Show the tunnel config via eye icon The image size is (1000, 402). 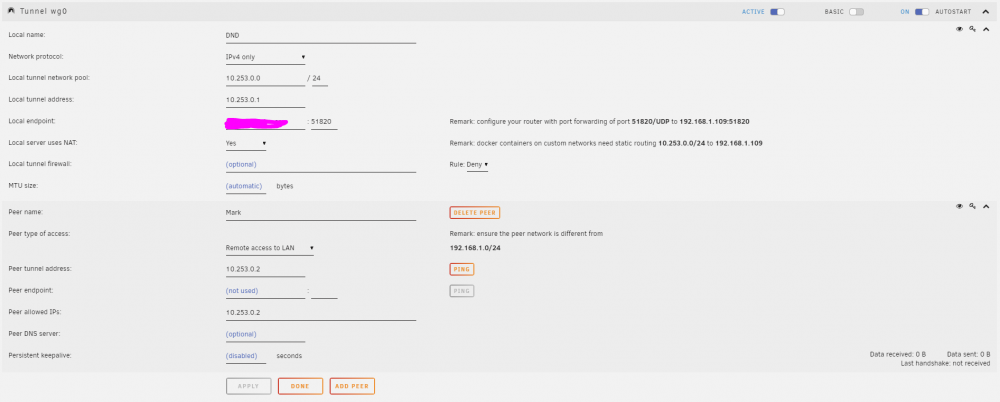click(x=959, y=29)
